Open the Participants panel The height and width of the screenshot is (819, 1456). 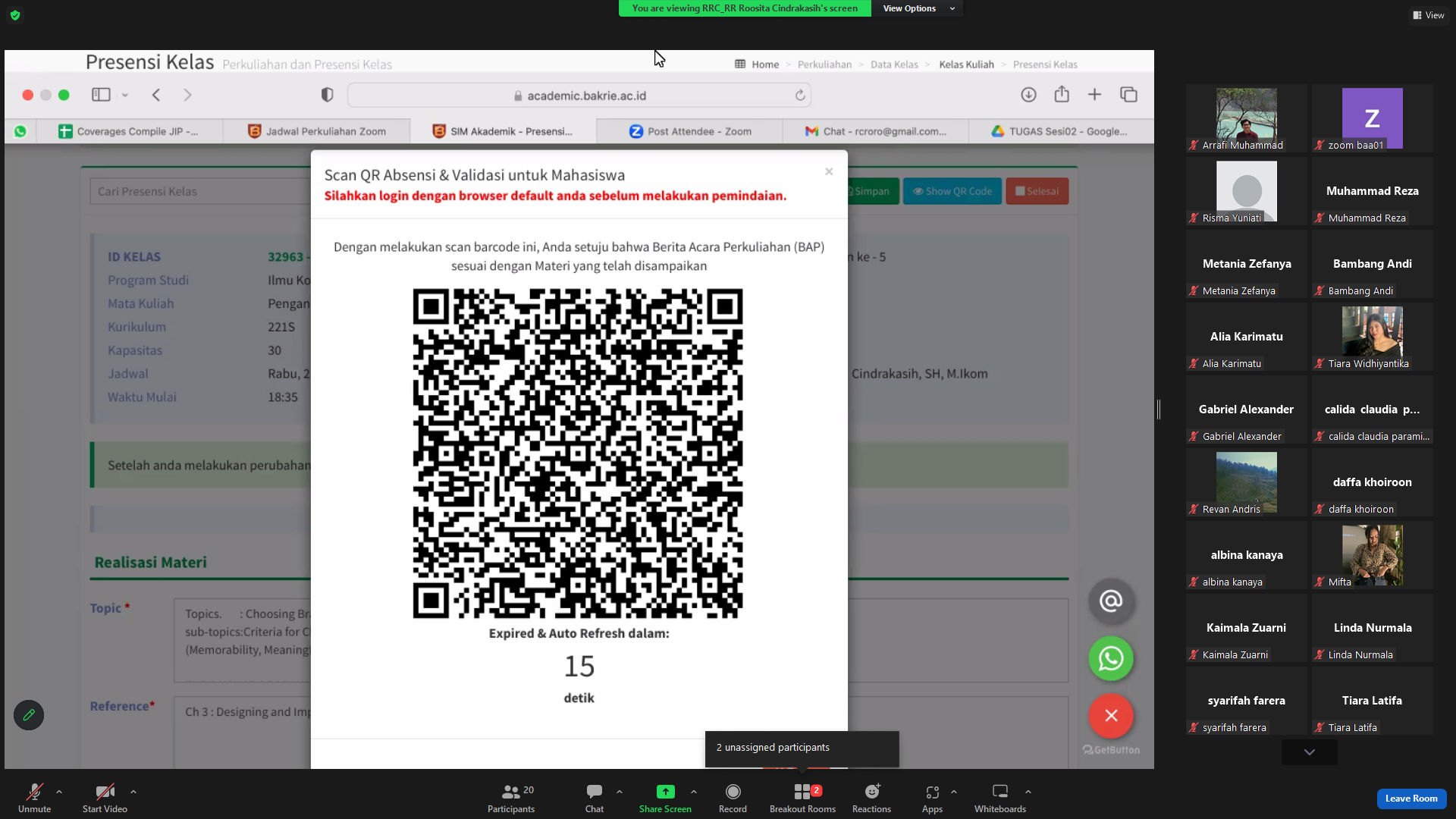point(511,799)
